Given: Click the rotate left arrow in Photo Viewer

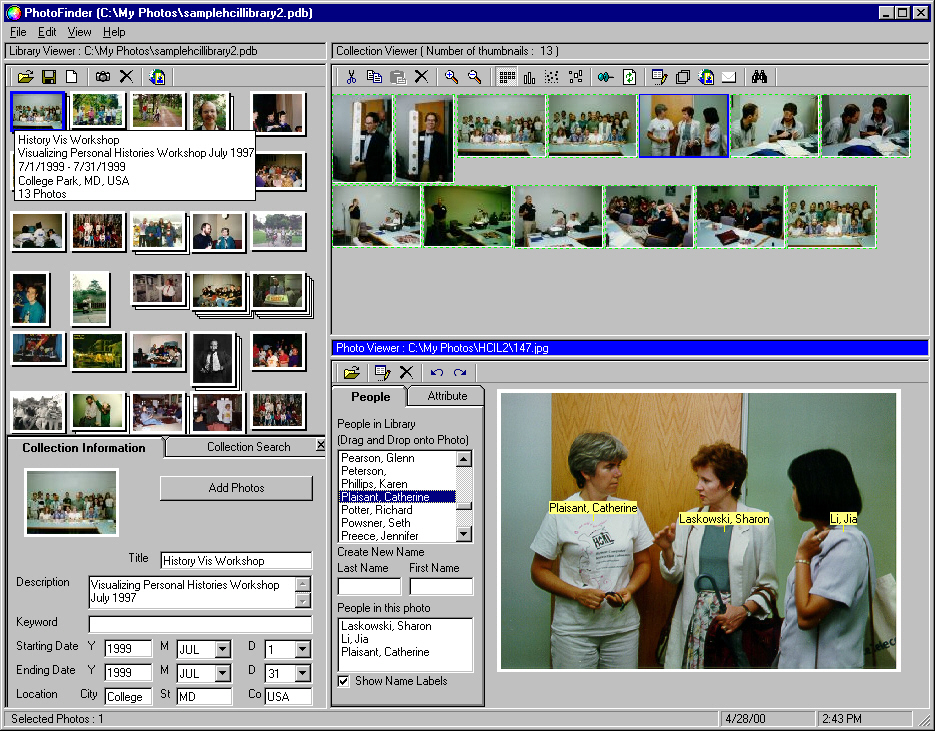Looking at the screenshot, I should (437, 372).
